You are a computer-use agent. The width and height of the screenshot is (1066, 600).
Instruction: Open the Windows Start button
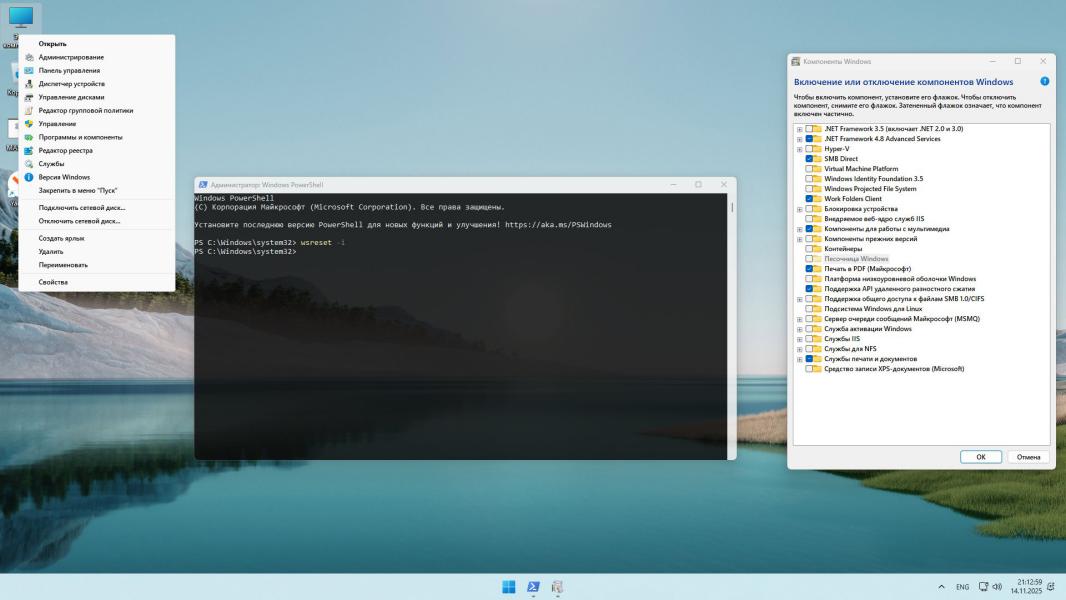(x=509, y=587)
